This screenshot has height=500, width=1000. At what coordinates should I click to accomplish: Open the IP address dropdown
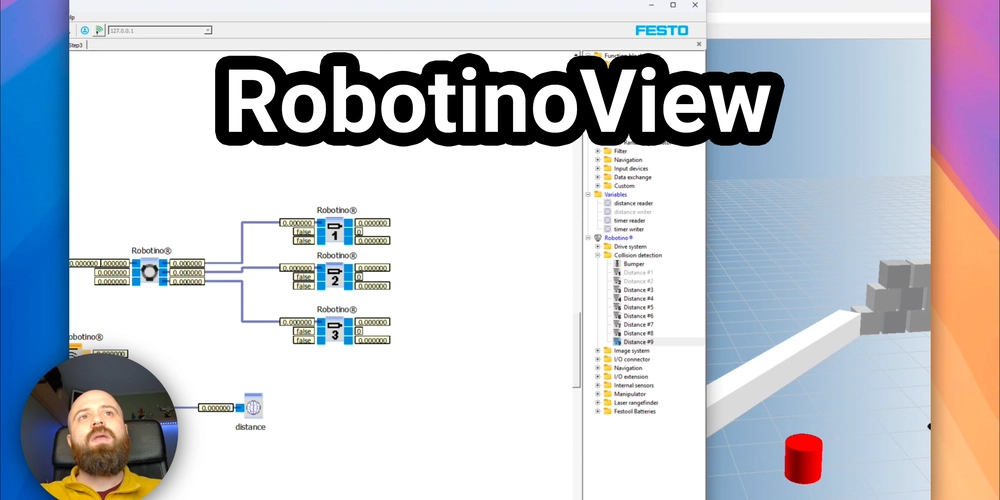coord(207,31)
